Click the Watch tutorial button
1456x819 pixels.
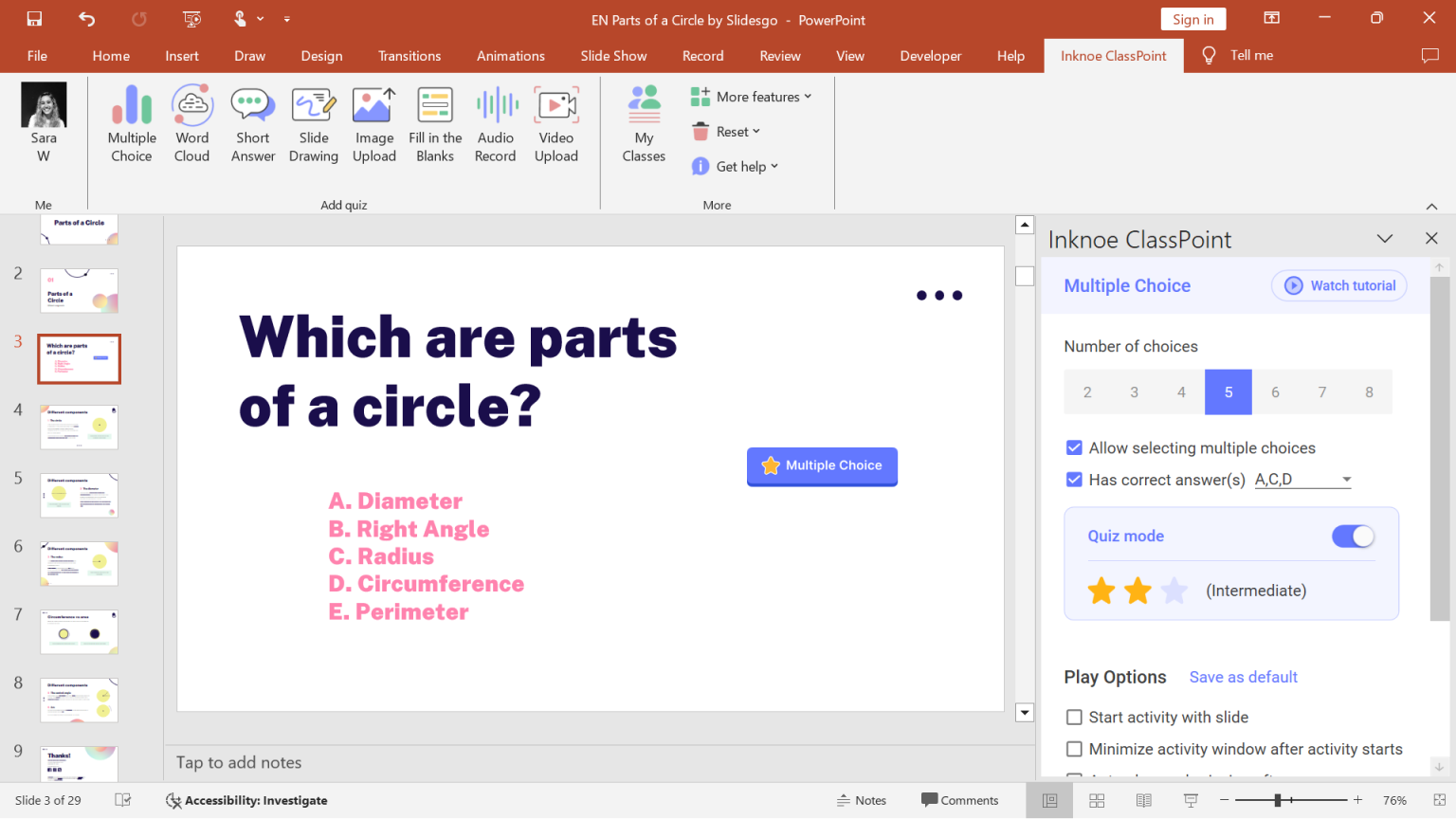coord(1339,285)
